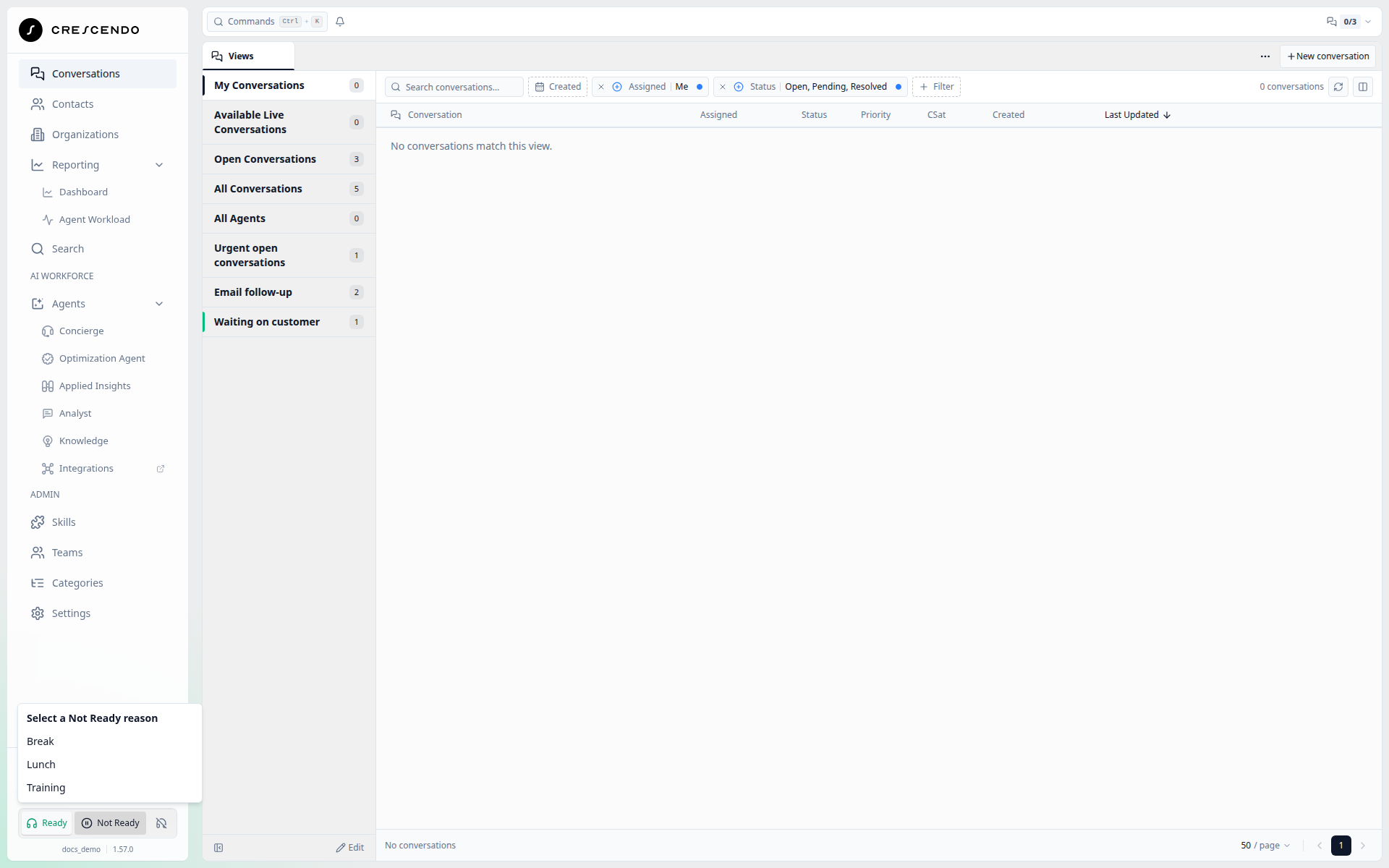
Task: Click the Crescendo logo
Action: click(x=79, y=30)
